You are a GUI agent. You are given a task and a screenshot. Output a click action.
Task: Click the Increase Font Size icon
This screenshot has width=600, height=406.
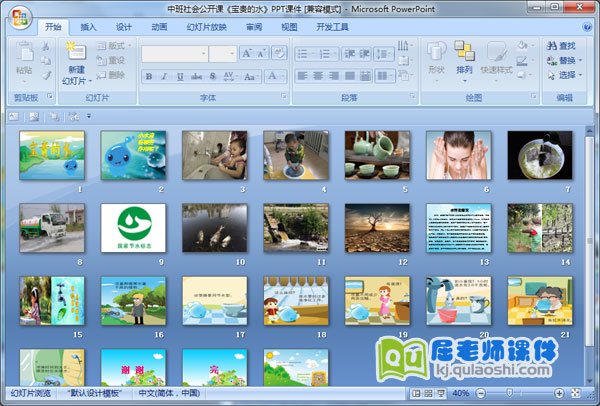pyautogui.click(x=246, y=53)
